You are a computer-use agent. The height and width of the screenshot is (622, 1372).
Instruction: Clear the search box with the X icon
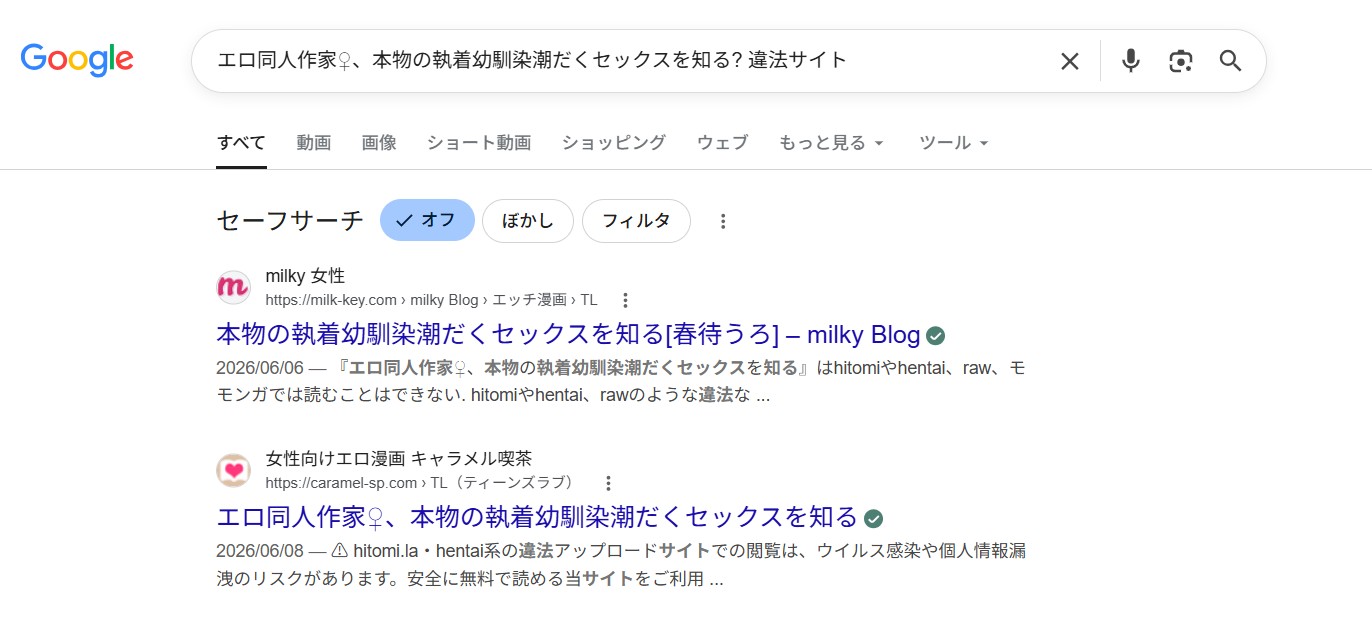coord(1070,61)
